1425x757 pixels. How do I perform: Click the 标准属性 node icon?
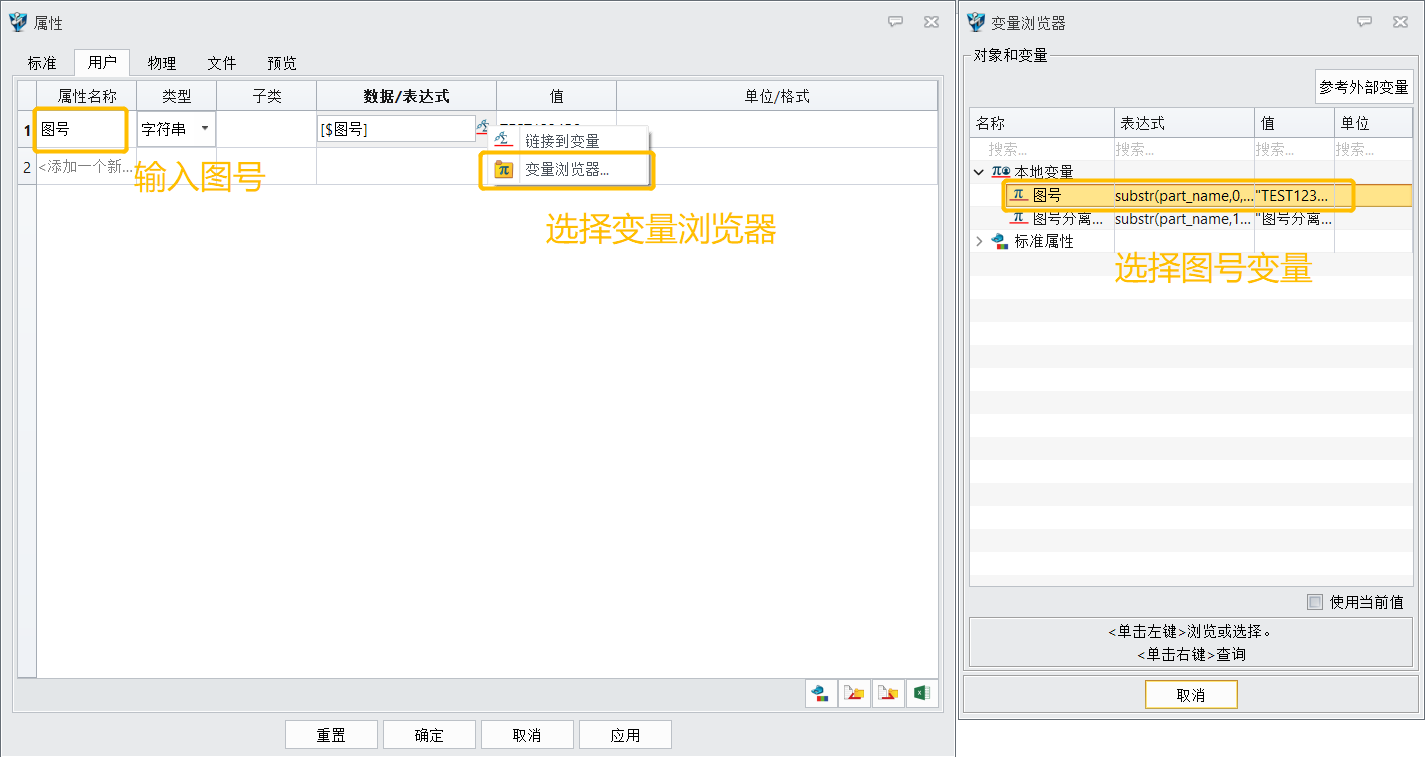click(999, 241)
